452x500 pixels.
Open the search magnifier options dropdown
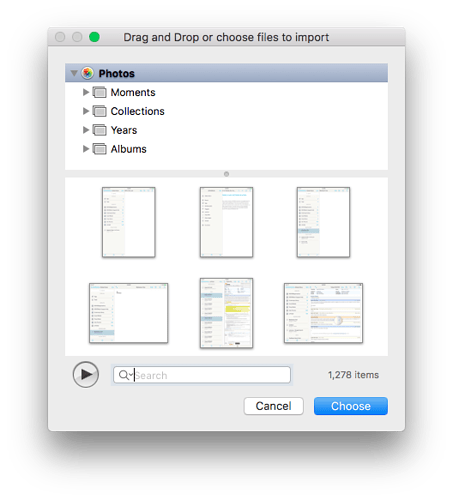pyautogui.click(x=125, y=375)
